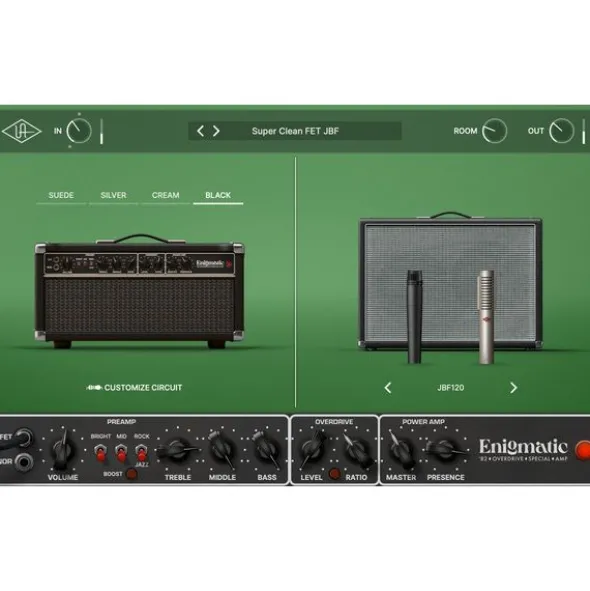This screenshot has height=591, width=590.
Task: Select the silver ribbon microphone
Action: pos(486,317)
